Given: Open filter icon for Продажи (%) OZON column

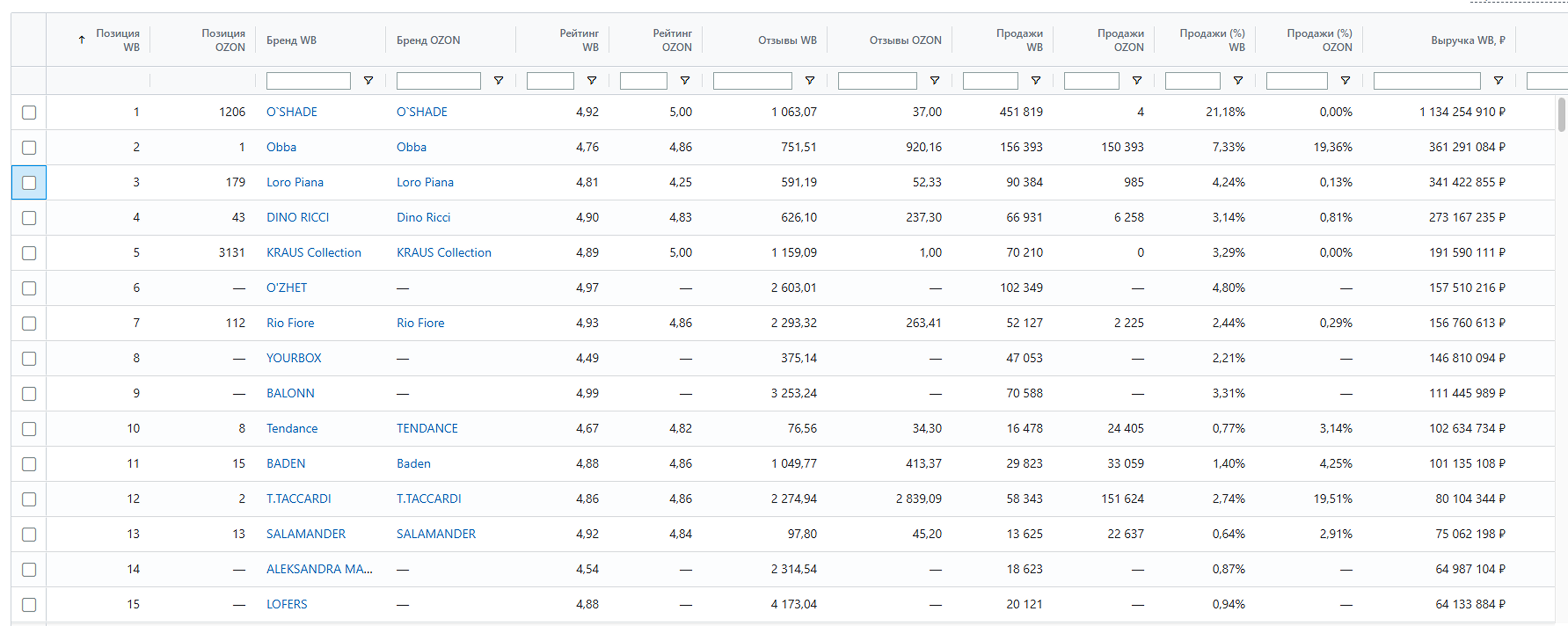Looking at the screenshot, I should coord(1346,80).
